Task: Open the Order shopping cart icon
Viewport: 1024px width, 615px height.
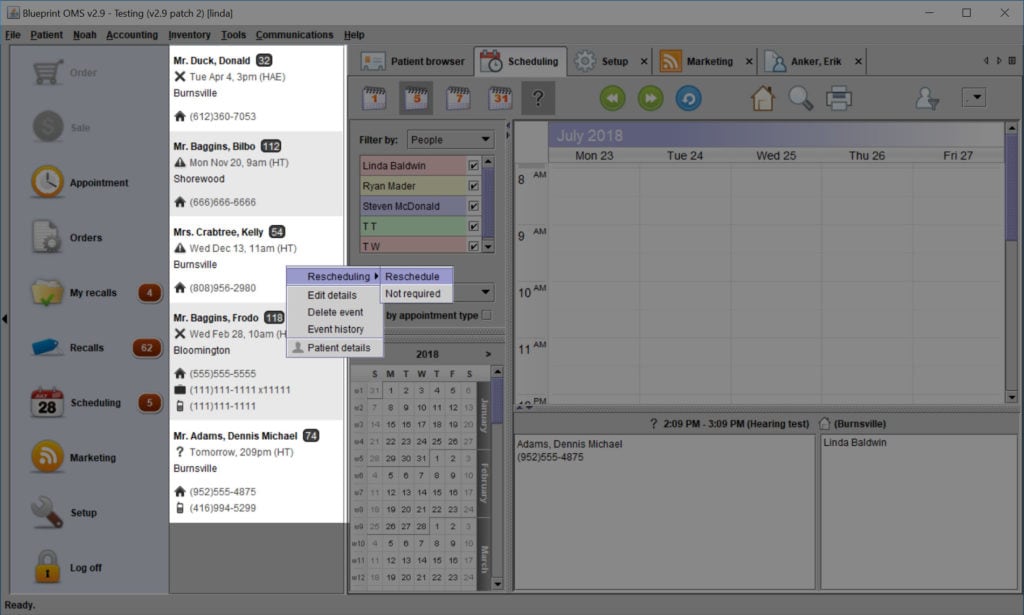Action: [48, 72]
